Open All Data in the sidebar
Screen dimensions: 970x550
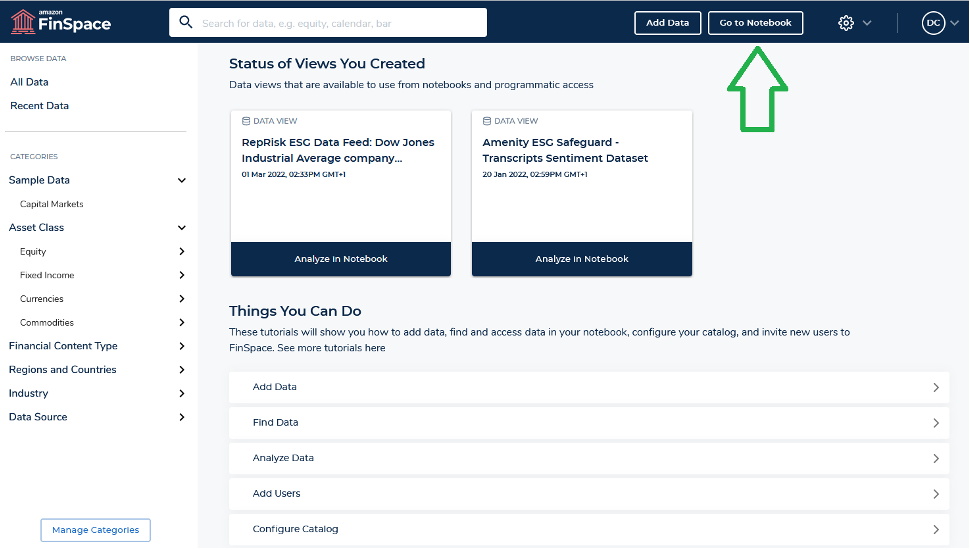(29, 82)
